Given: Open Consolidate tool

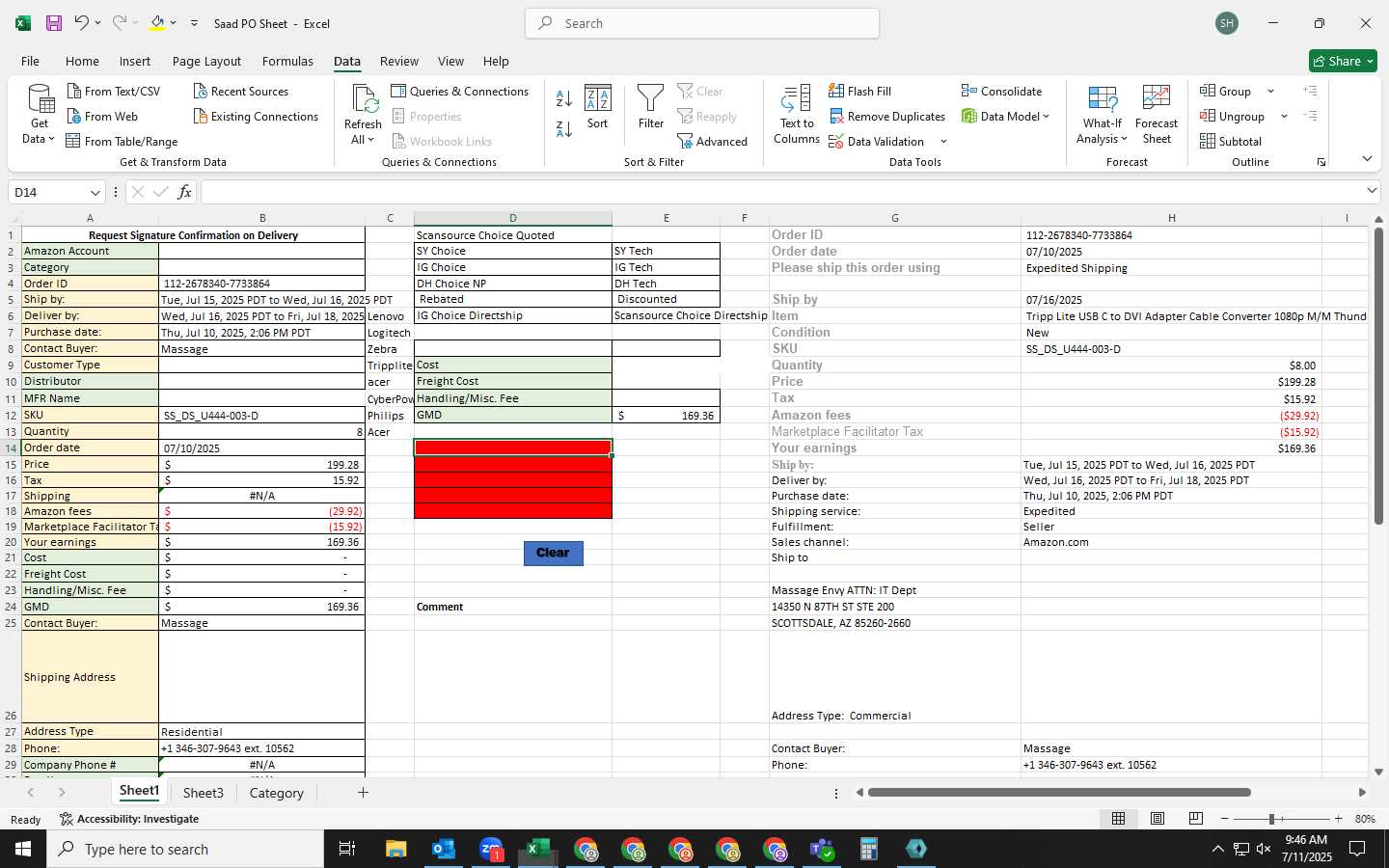Looking at the screenshot, I should [1001, 91].
